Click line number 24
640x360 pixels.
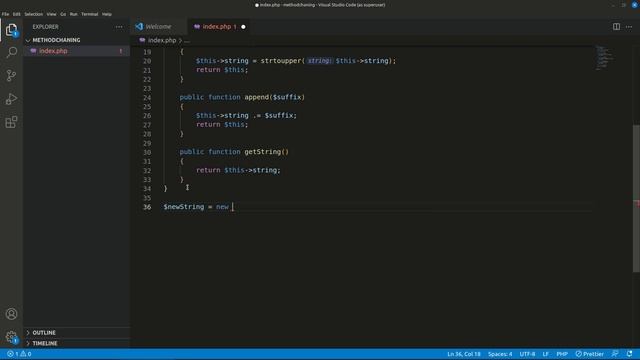pos(147,98)
